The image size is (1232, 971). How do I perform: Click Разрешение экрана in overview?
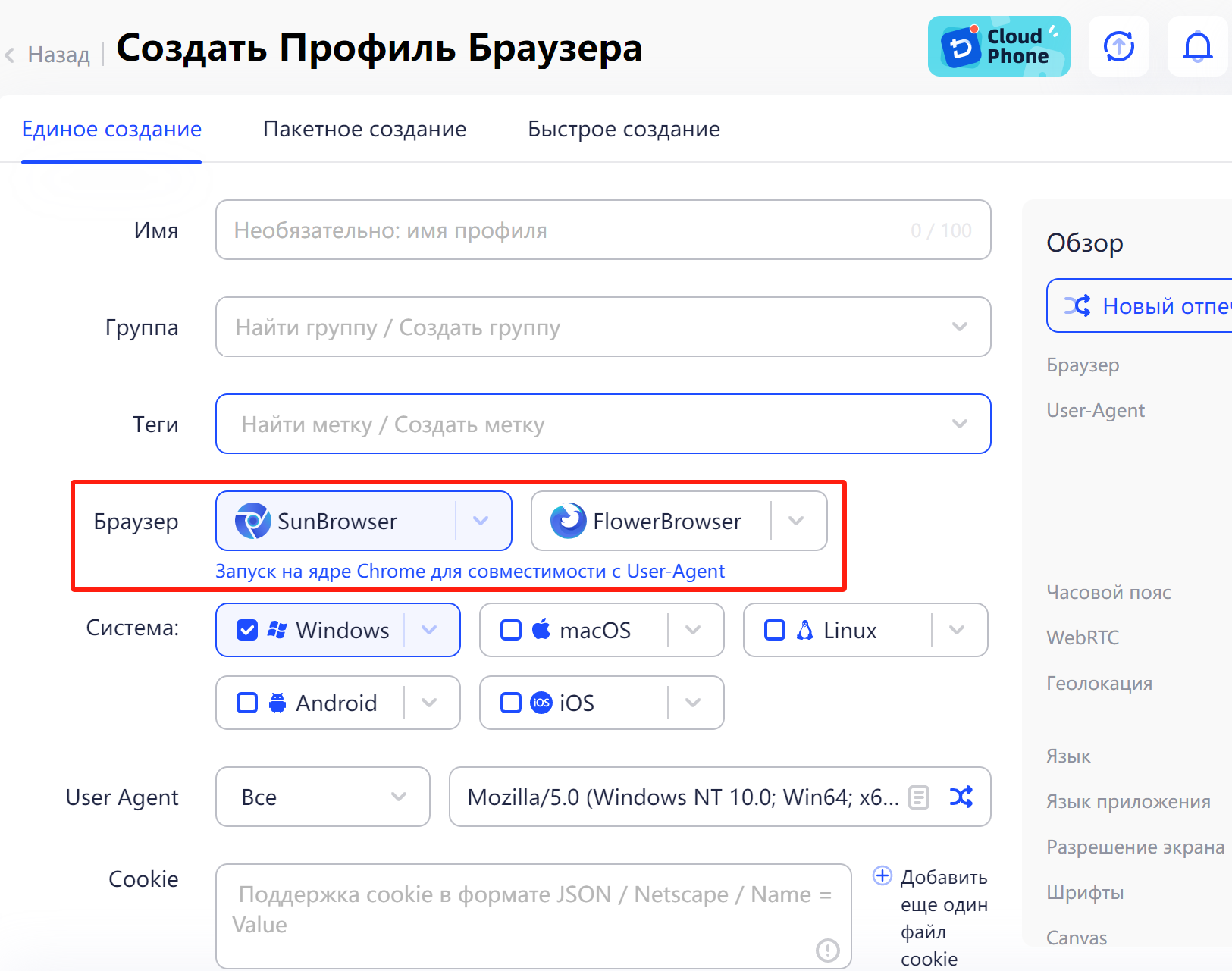point(1135,847)
